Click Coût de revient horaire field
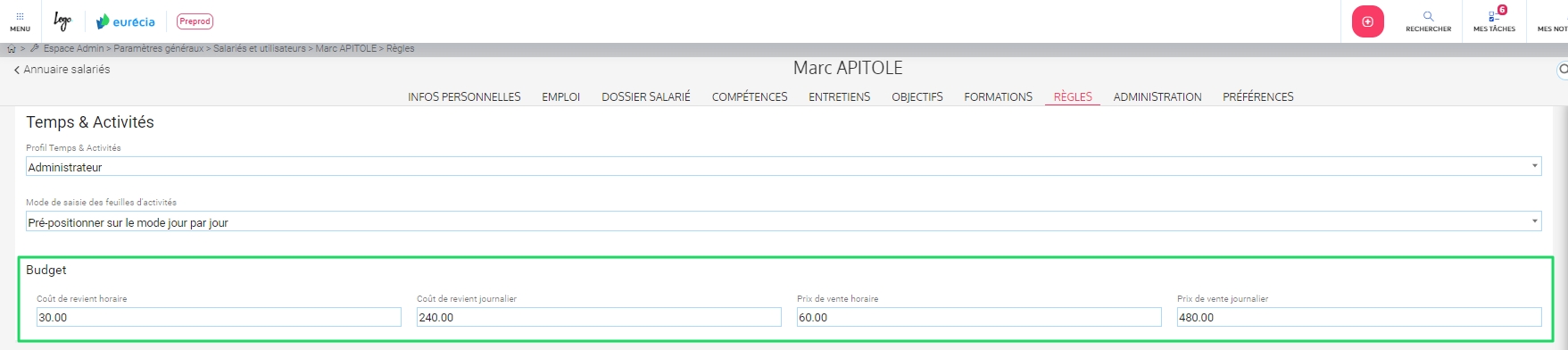This screenshot has height=350, width=1568. (x=219, y=317)
